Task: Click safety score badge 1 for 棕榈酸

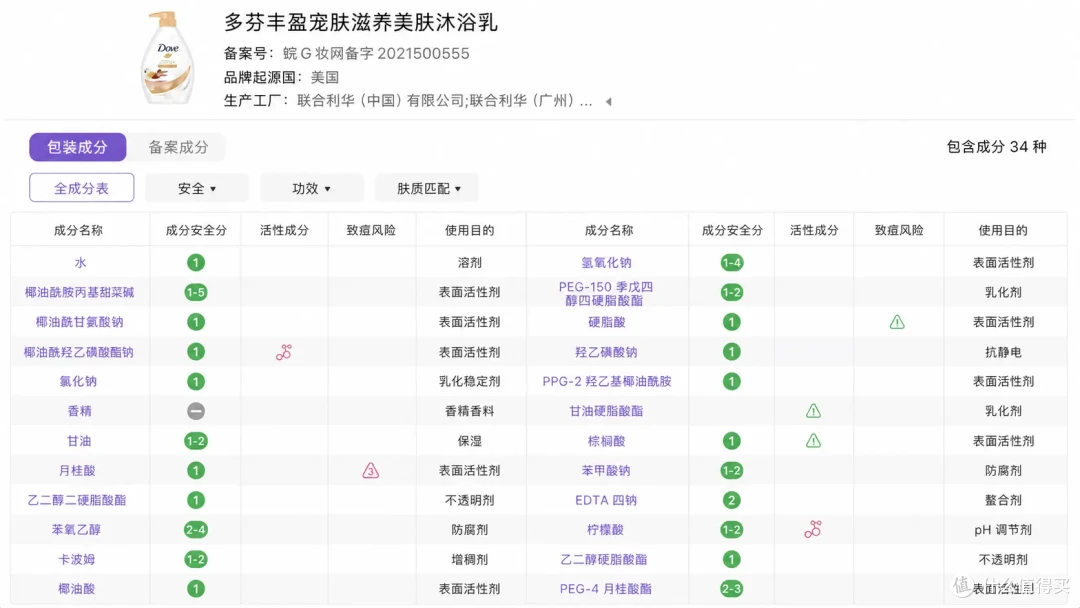Action: (731, 441)
